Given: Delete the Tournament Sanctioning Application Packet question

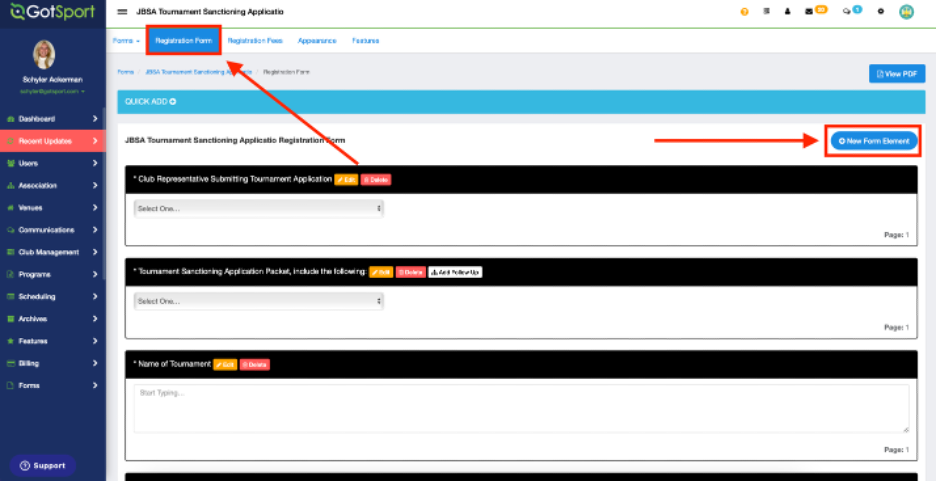Looking at the screenshot, I should [x=411, y=272].
